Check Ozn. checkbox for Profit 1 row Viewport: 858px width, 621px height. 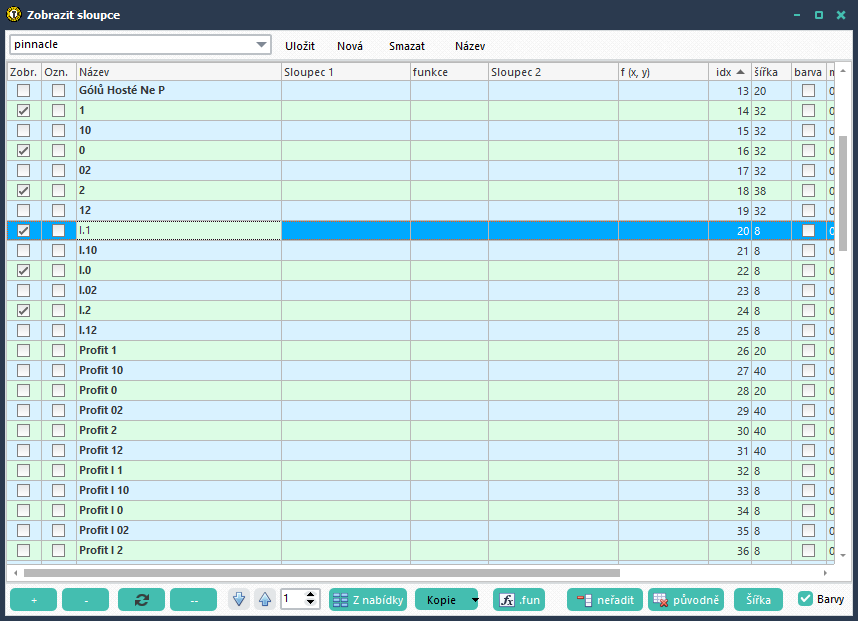point(59,350)
